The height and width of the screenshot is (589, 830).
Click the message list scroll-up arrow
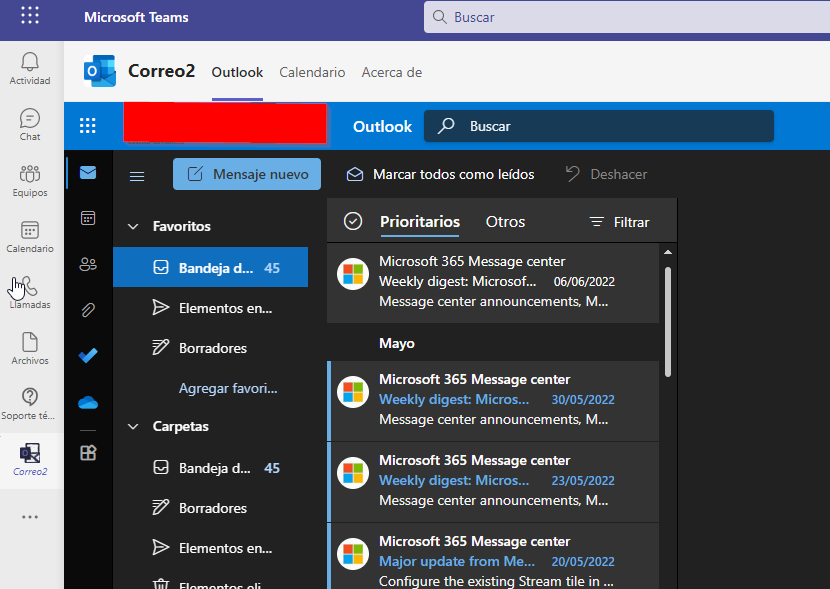pyautogui.click(x=668, y=252)
